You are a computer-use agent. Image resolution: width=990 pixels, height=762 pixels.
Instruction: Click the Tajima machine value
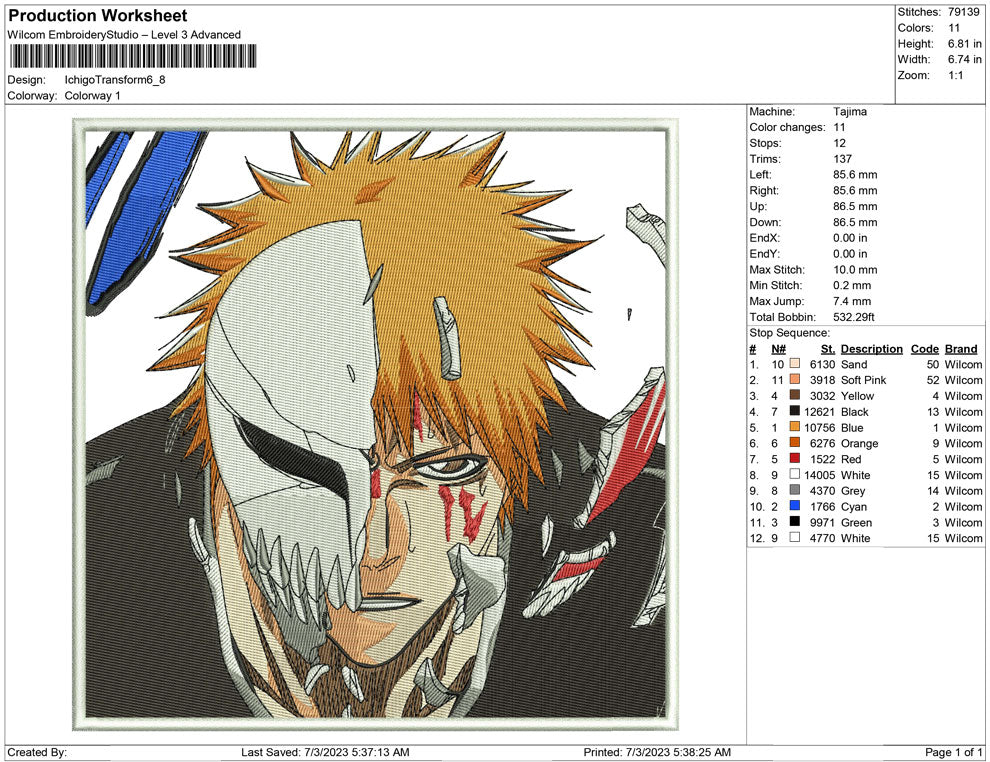850,112
